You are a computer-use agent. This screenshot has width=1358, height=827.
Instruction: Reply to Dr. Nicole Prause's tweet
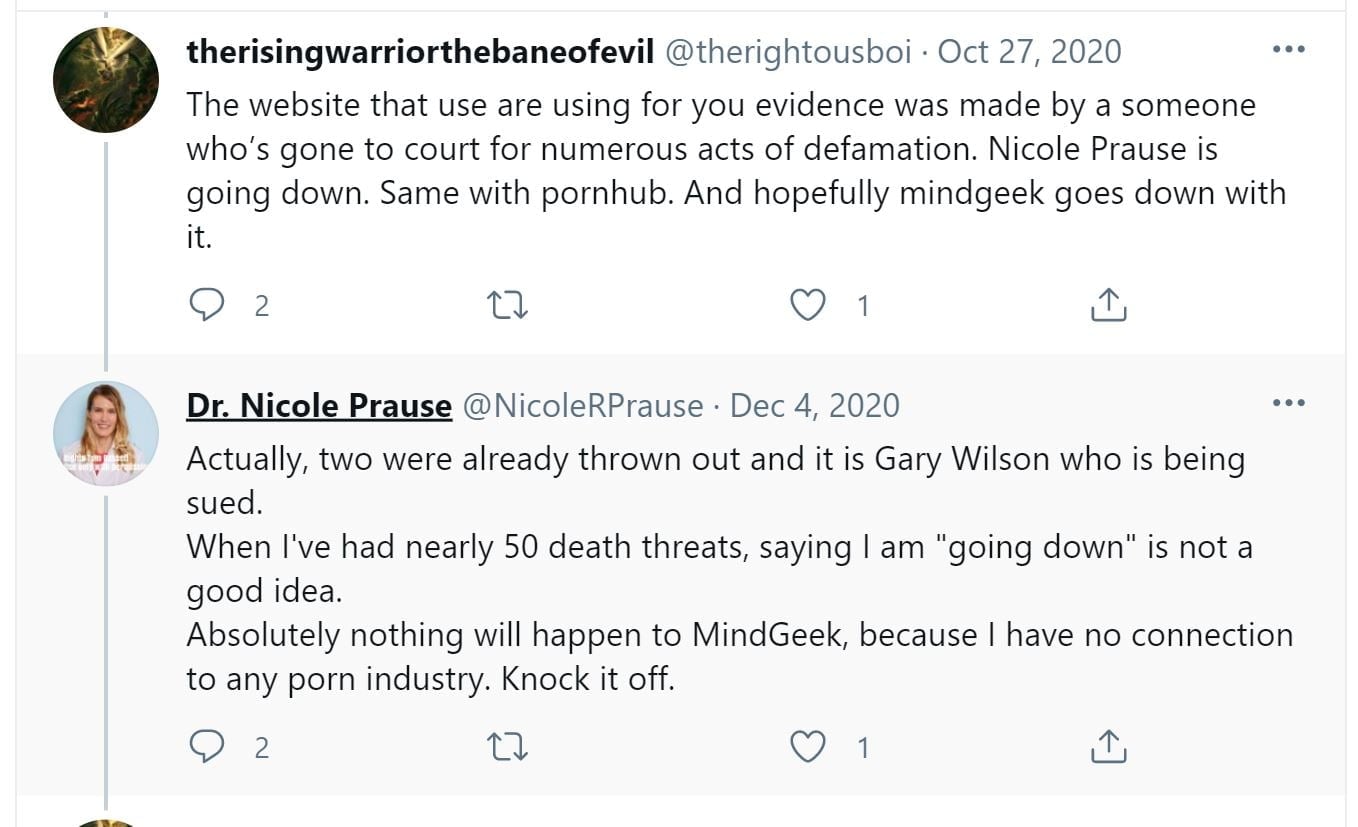click(206, 747)
